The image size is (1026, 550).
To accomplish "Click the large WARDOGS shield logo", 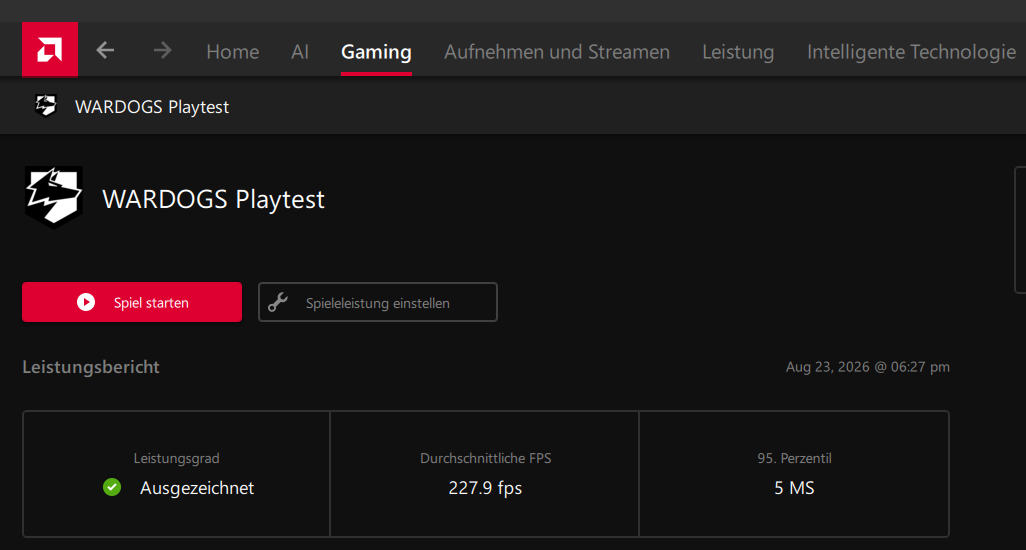I will coord(54,197).
